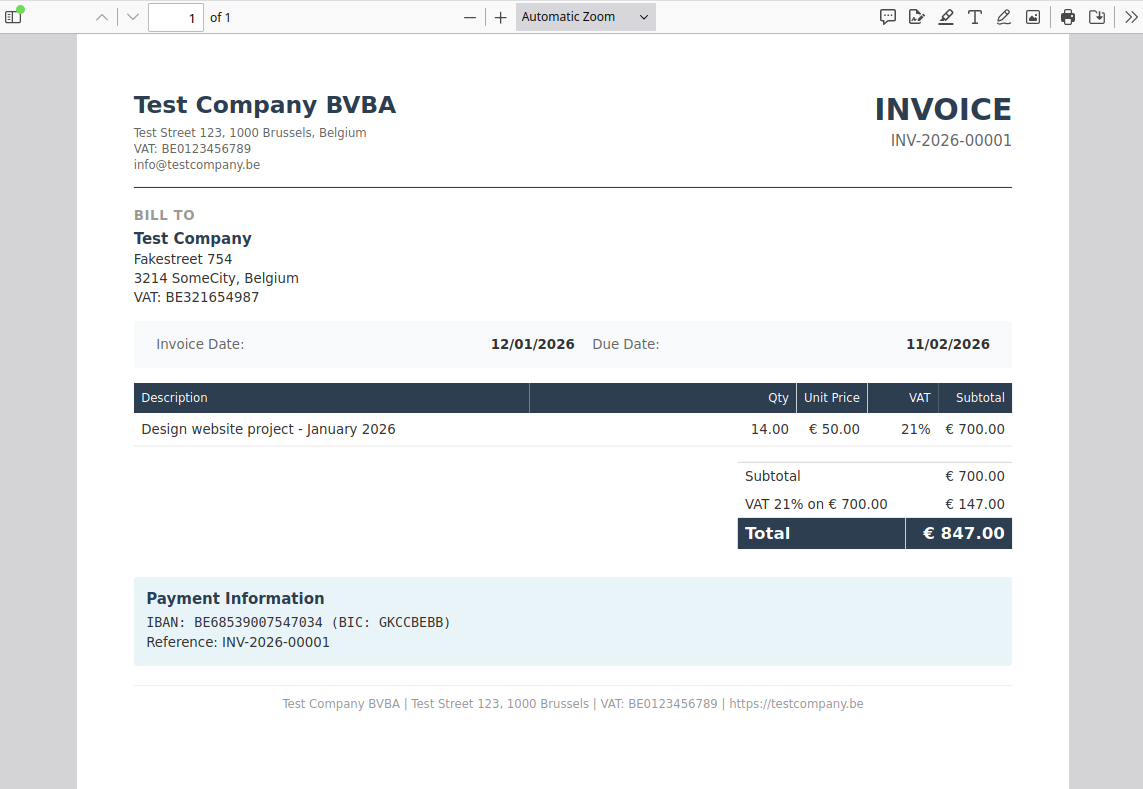Open the Automatic Zoom dropdown

tap(585, 17)
